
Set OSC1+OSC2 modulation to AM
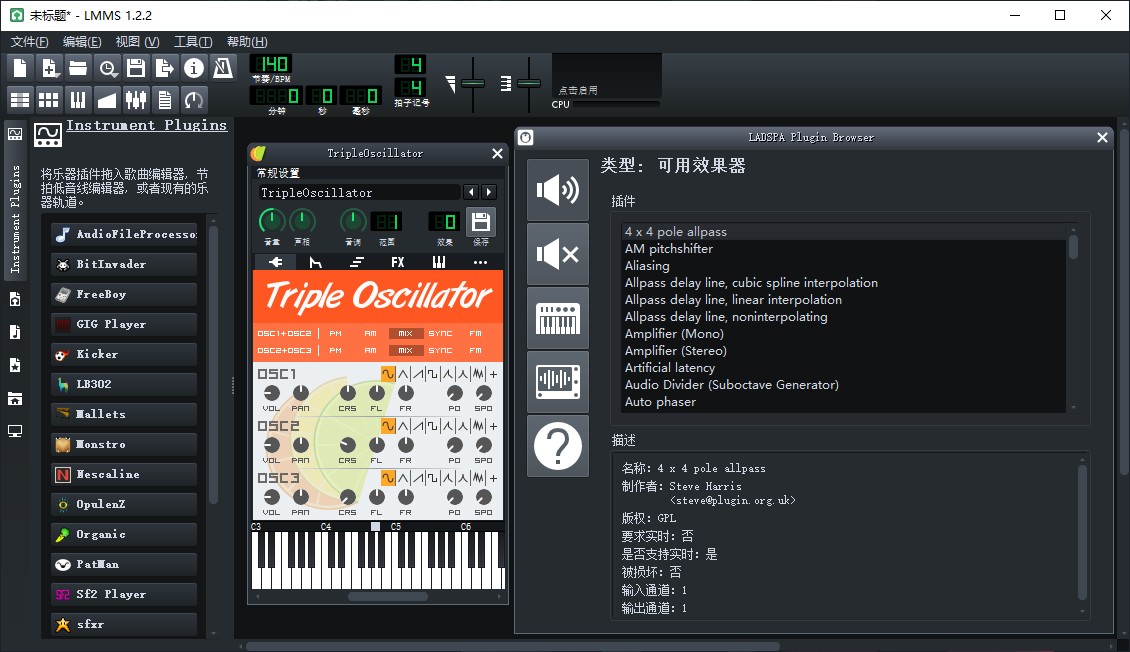tap(370, 334)
